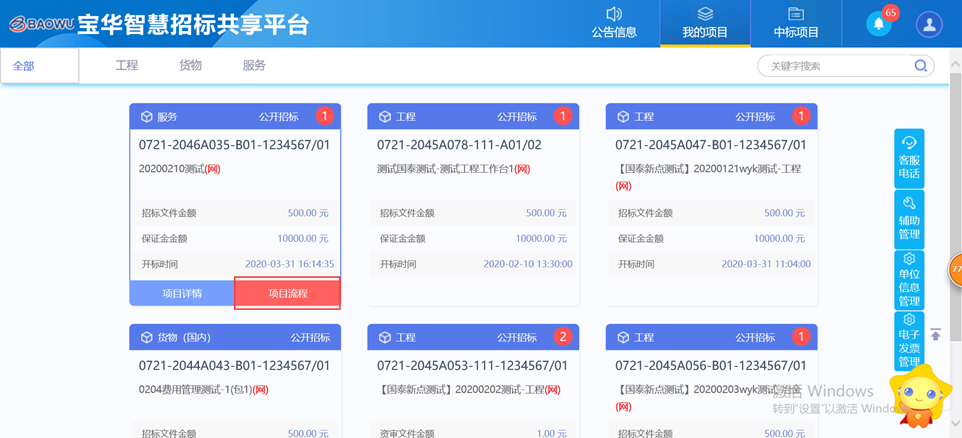Click the back-to-top arrow icon
This screenshot has width=962, height=438.
[x=936, y=335]
